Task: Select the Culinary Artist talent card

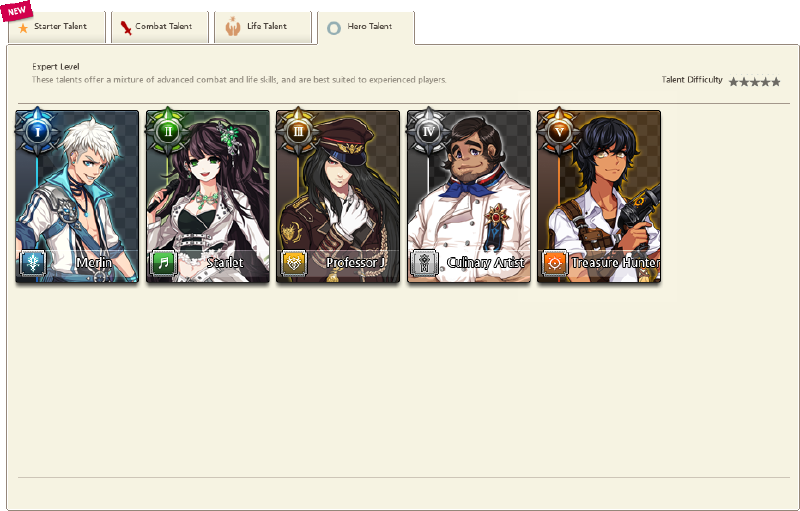Action: [468, 196]
